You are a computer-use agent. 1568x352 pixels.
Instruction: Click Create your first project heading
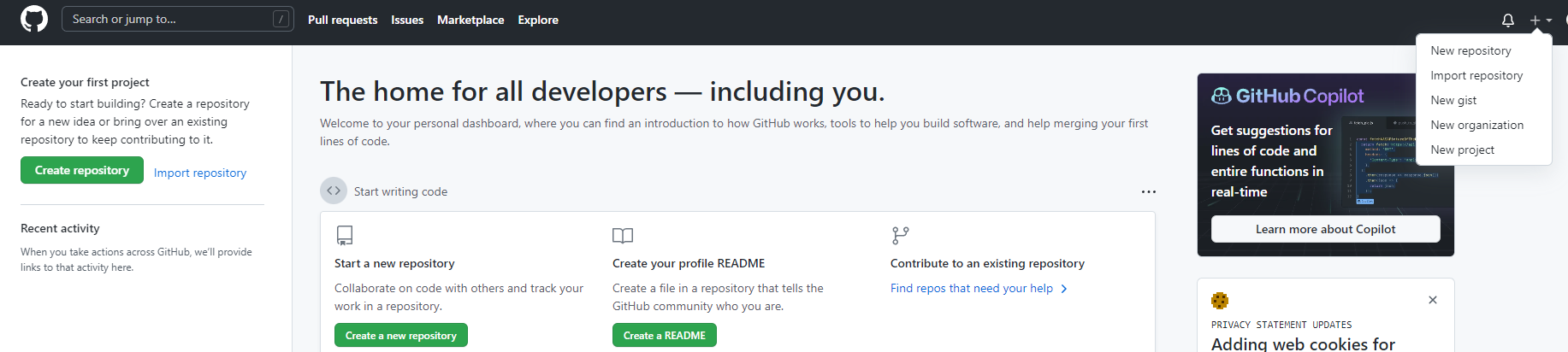click(85, 82)
